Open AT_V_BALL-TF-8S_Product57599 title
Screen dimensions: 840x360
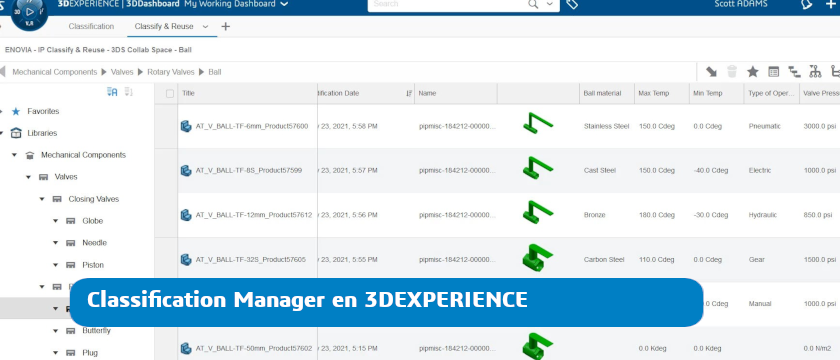click(x=249, y=170)
